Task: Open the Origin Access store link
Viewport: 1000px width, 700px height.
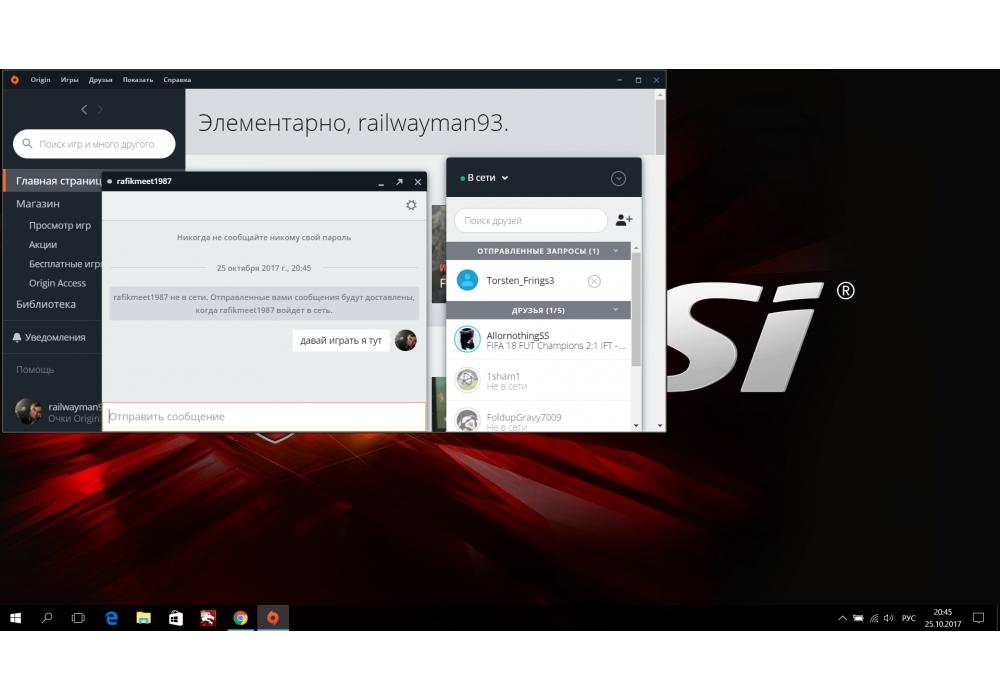Action: coord(57,283)
